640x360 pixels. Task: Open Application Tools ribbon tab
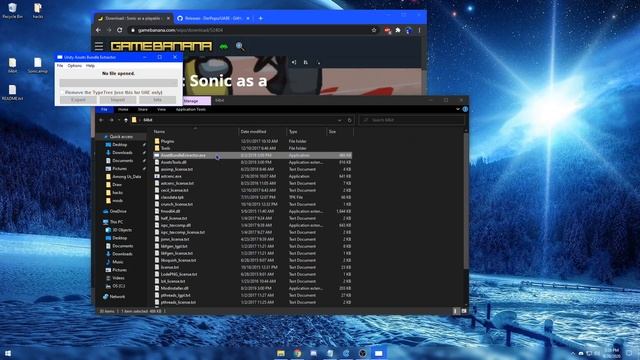pos(191,109)
